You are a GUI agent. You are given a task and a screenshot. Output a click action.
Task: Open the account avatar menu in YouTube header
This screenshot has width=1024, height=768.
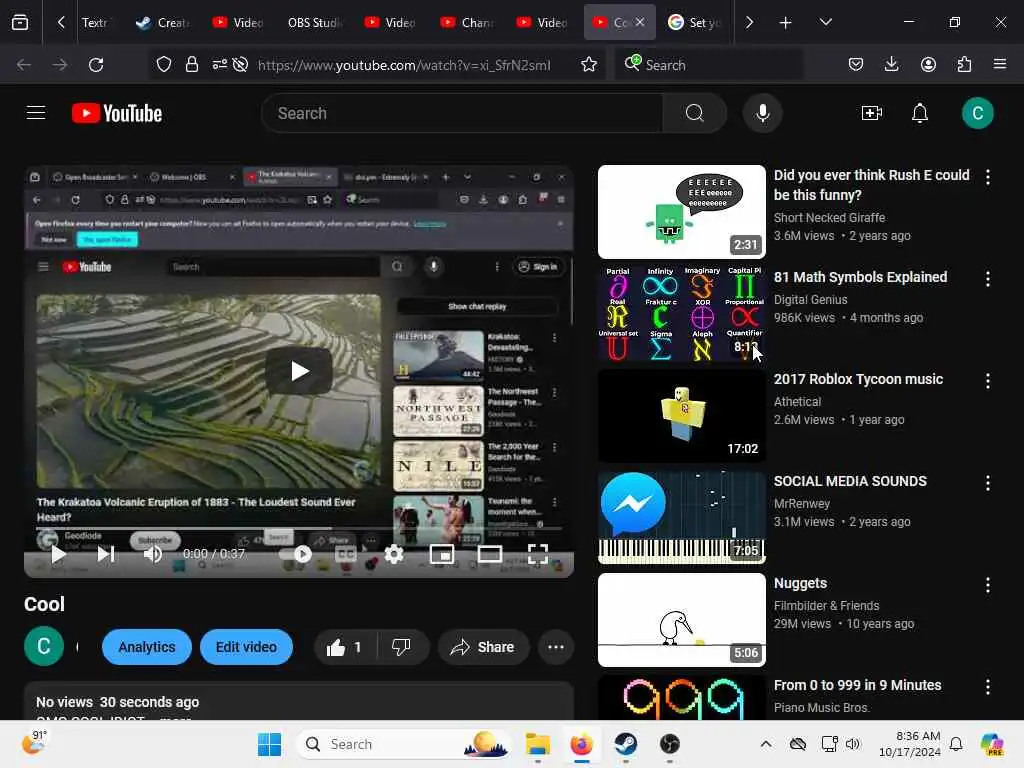[977, 113]
